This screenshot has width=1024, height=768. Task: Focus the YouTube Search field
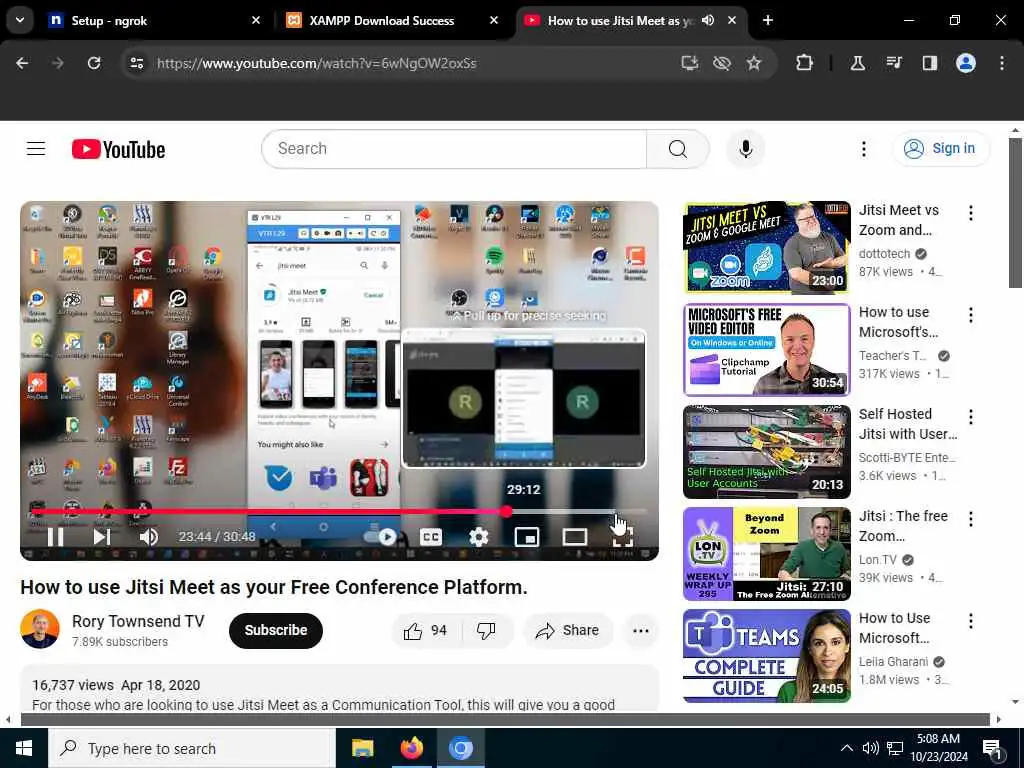click(x=454, y=149)
